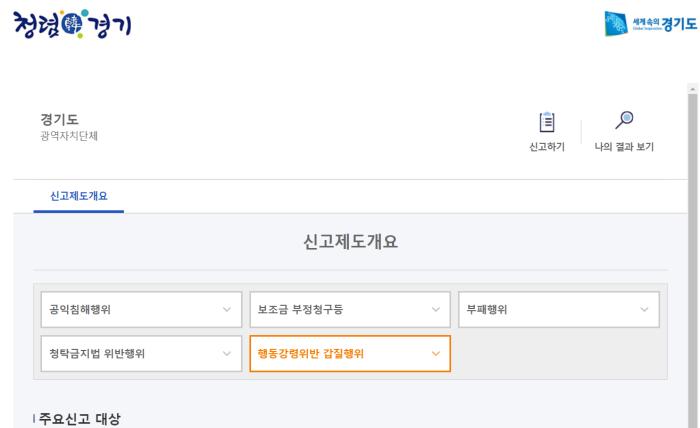Click the 경기도 organization name
Image resolution: width=700 pixels, height=428 pixels.
click(x=59, y=119)
